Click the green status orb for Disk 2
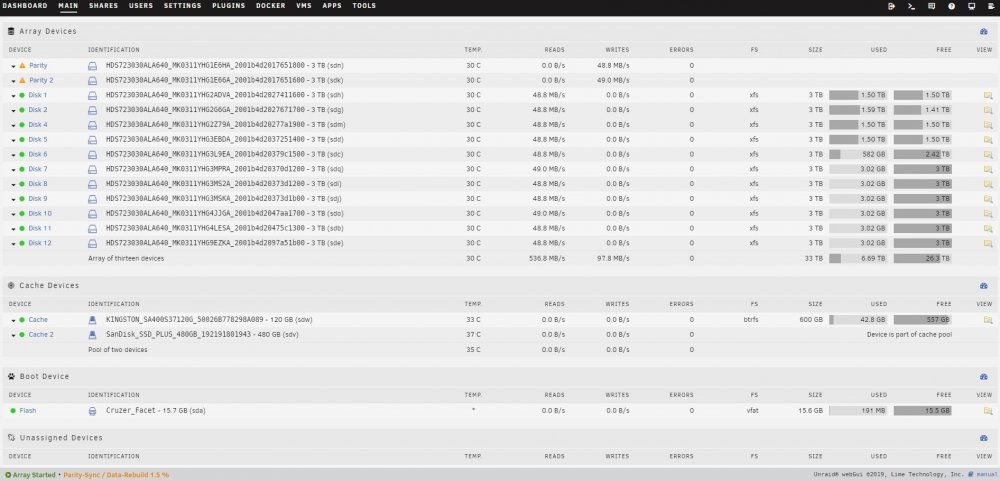The image size is (1000, 481). pyautogui.click(x=22, y=110)
